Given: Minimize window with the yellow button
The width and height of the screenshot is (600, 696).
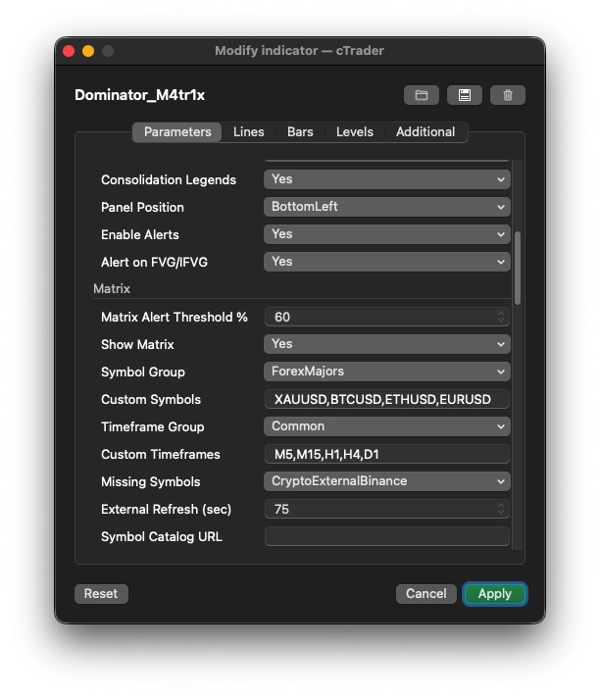Looking at the screenshot, I should (x=88, y=51).
